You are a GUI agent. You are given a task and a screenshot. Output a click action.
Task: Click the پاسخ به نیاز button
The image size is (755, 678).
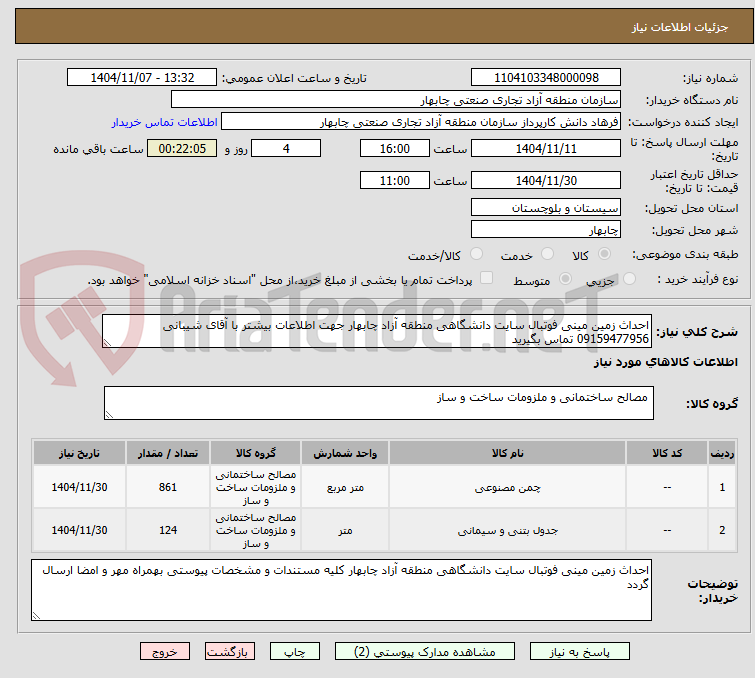(x=579, y=652)
